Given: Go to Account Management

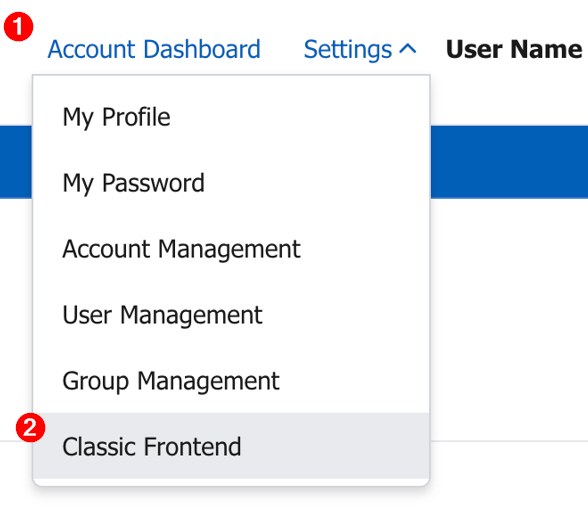Looking at the screenshot, I should click(x=231, y=249).
